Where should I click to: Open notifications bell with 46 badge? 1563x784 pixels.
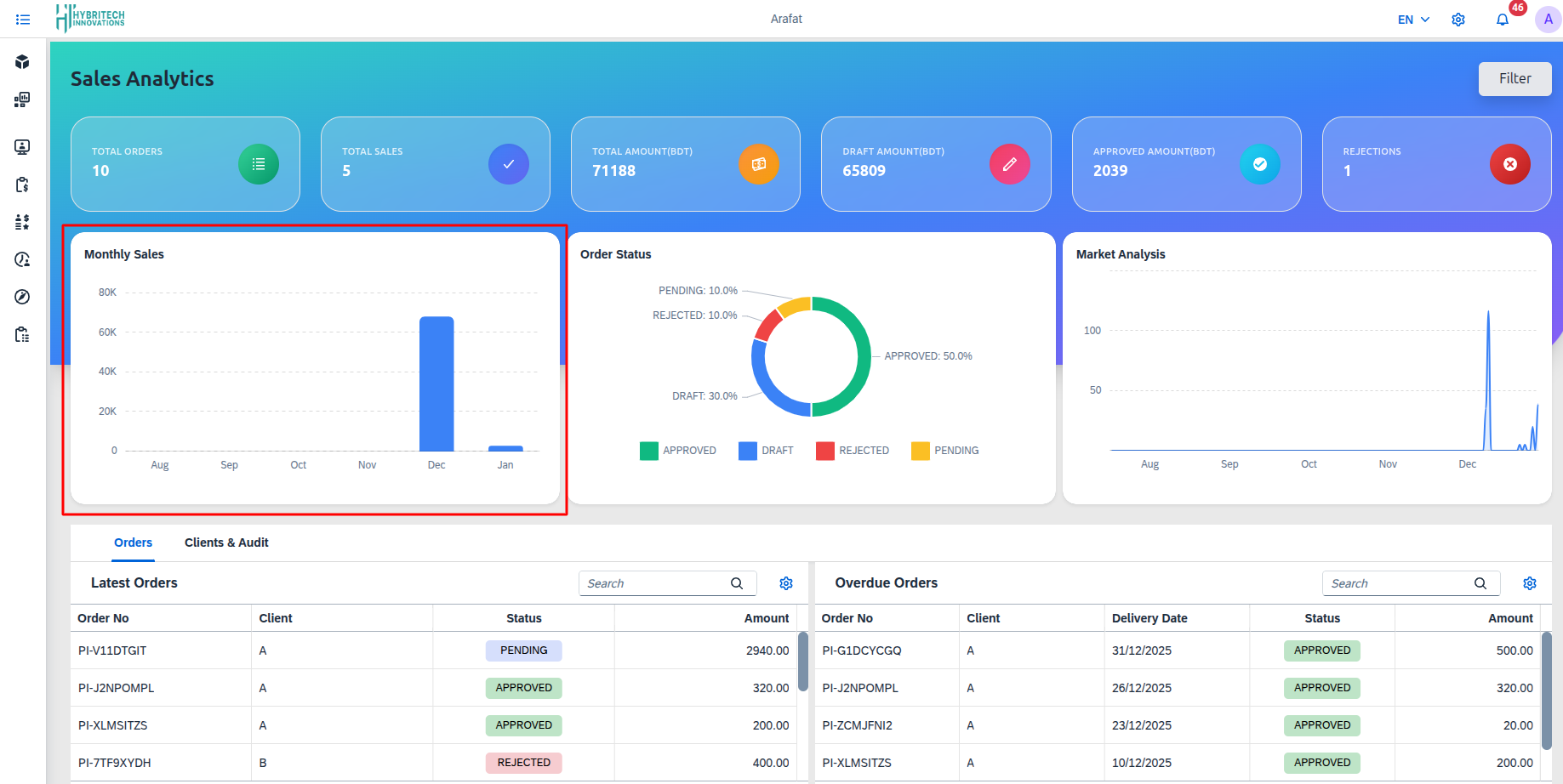(1503, 20)
